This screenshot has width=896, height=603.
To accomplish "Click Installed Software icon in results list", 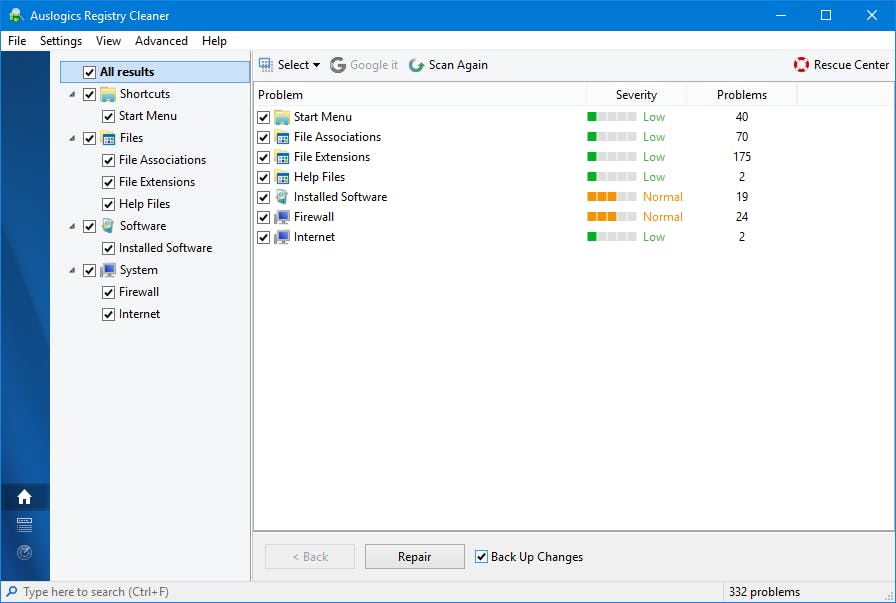I will click(282, 197).
